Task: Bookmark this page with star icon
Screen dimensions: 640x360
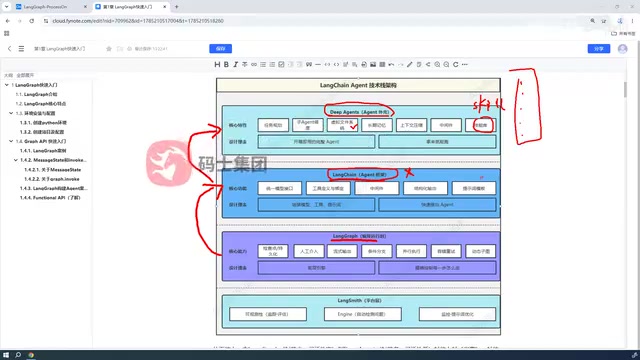Action: pos(604,21)
